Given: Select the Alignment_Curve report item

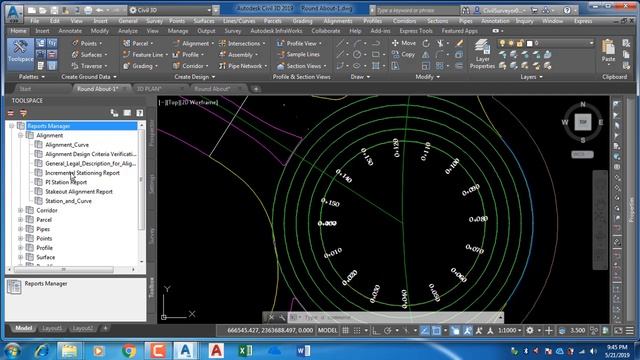Looking at the screenshot, I should [67, 144].
